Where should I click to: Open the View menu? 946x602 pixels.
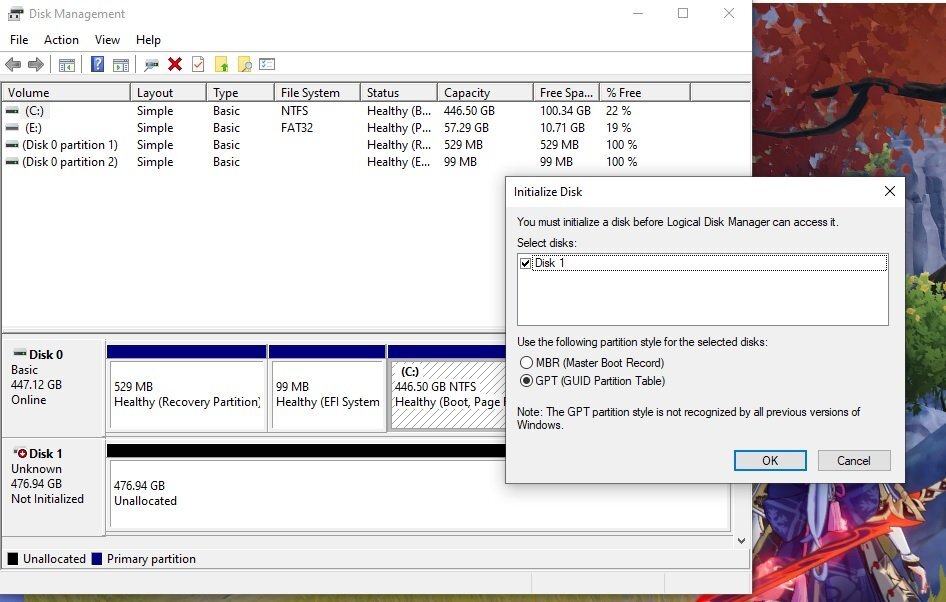107,40
